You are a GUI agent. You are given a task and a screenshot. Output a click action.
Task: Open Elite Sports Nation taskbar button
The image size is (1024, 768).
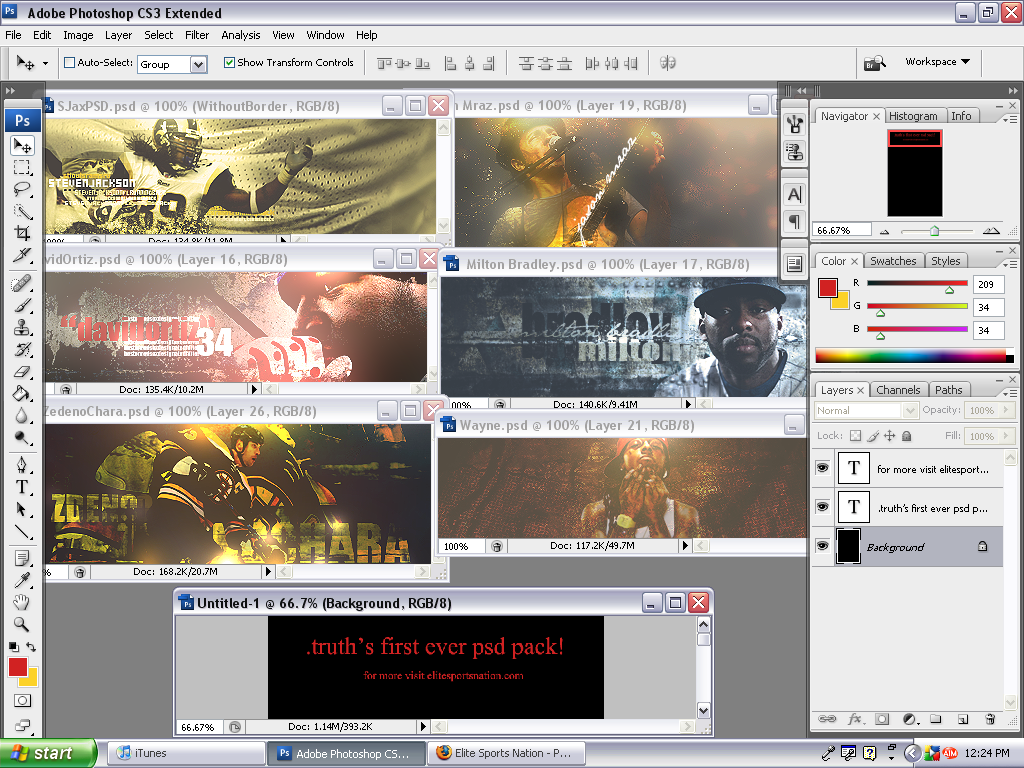tap(505, 753)
